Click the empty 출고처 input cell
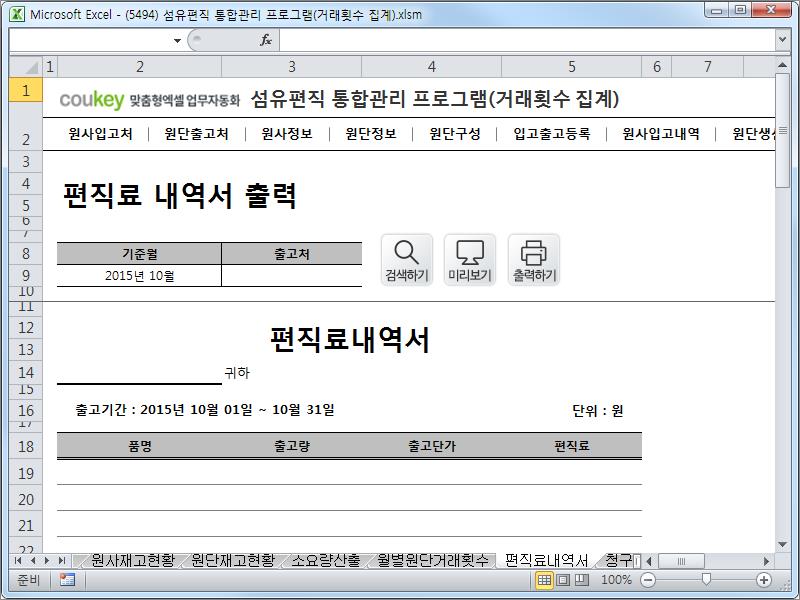 292,276
